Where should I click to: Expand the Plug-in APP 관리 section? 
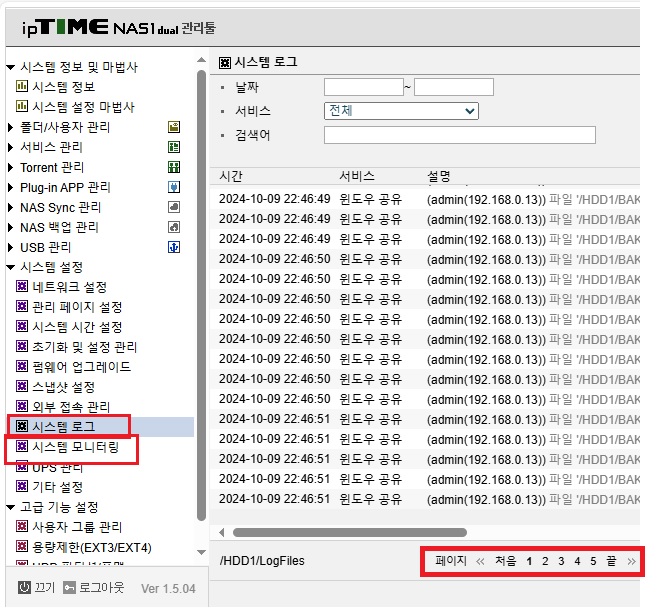pyautogui.click(x=11, y=187)
